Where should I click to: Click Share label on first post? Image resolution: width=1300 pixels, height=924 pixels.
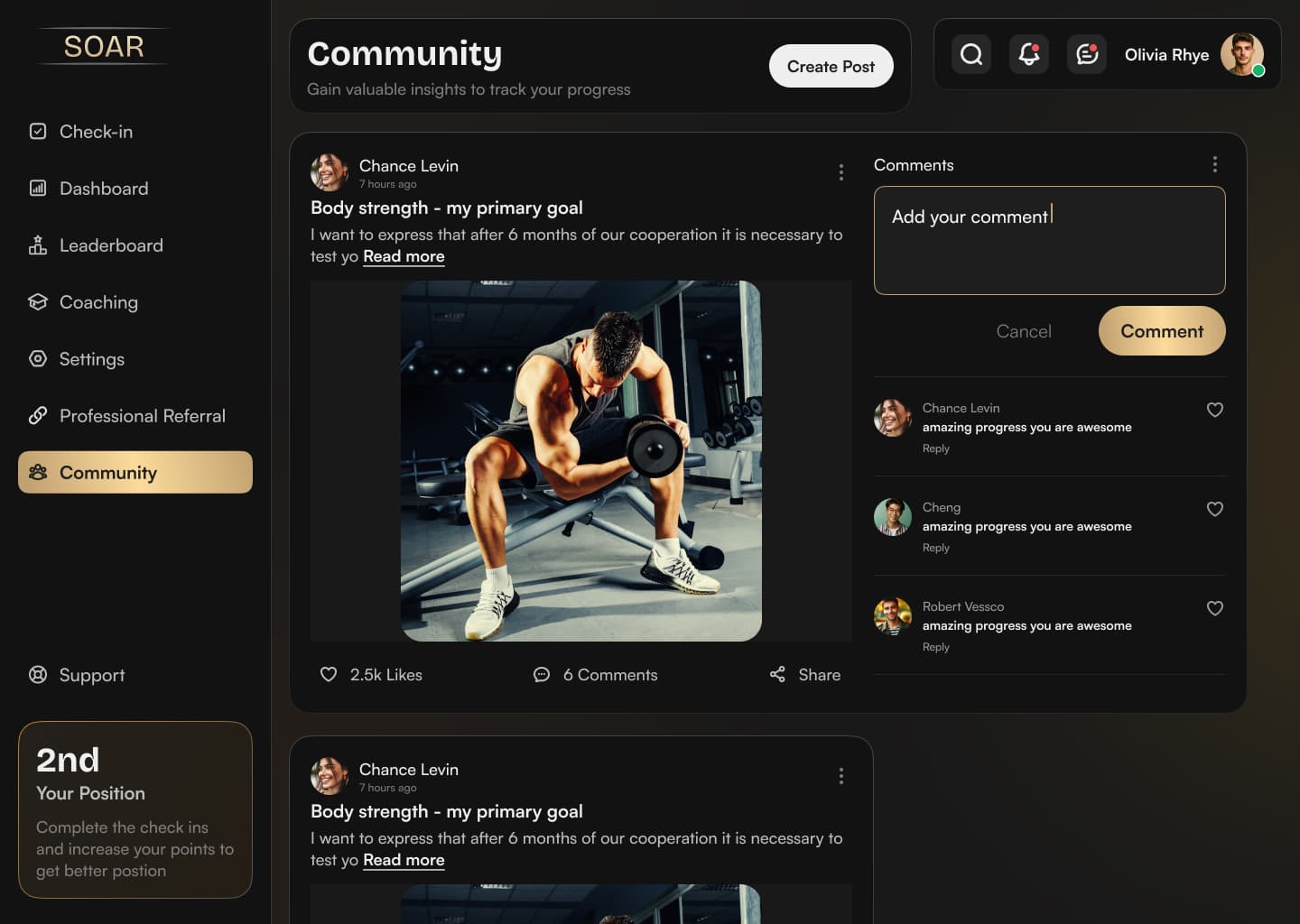(x=819, y=675)
